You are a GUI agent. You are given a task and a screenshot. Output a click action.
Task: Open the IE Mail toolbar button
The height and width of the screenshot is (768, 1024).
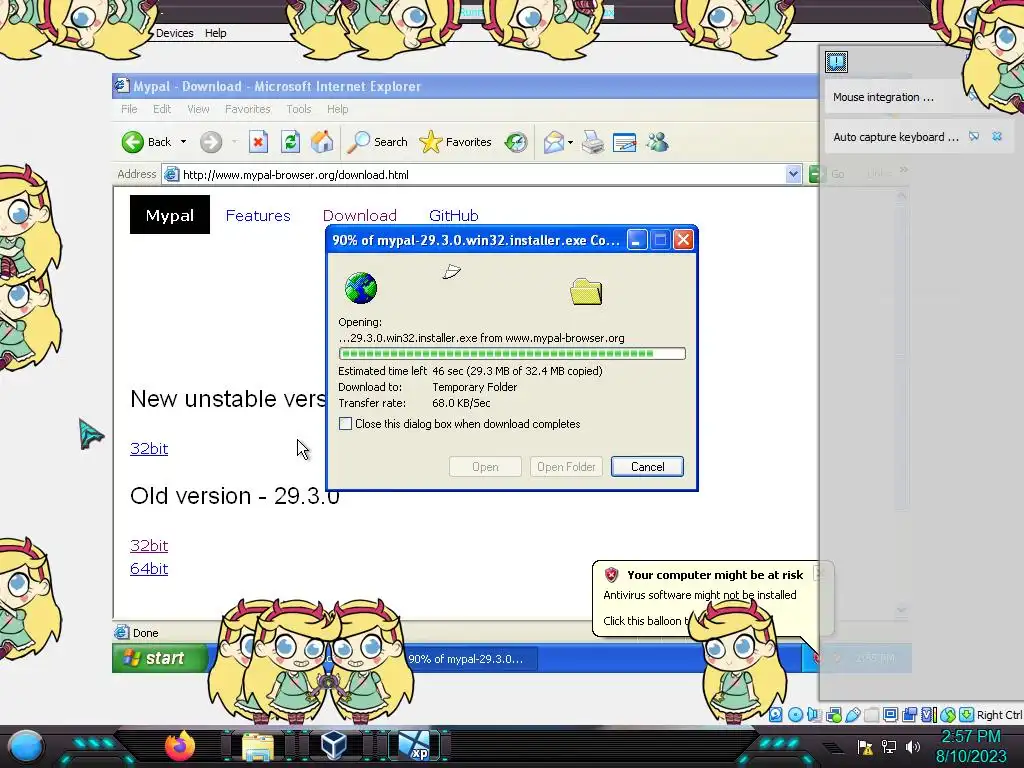point(553,142)
